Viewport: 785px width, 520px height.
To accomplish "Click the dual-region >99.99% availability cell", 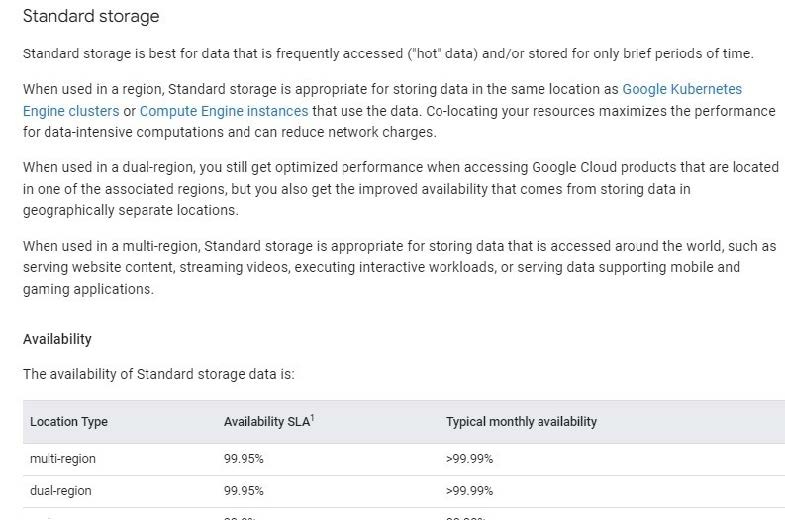I will click(469, 491).
